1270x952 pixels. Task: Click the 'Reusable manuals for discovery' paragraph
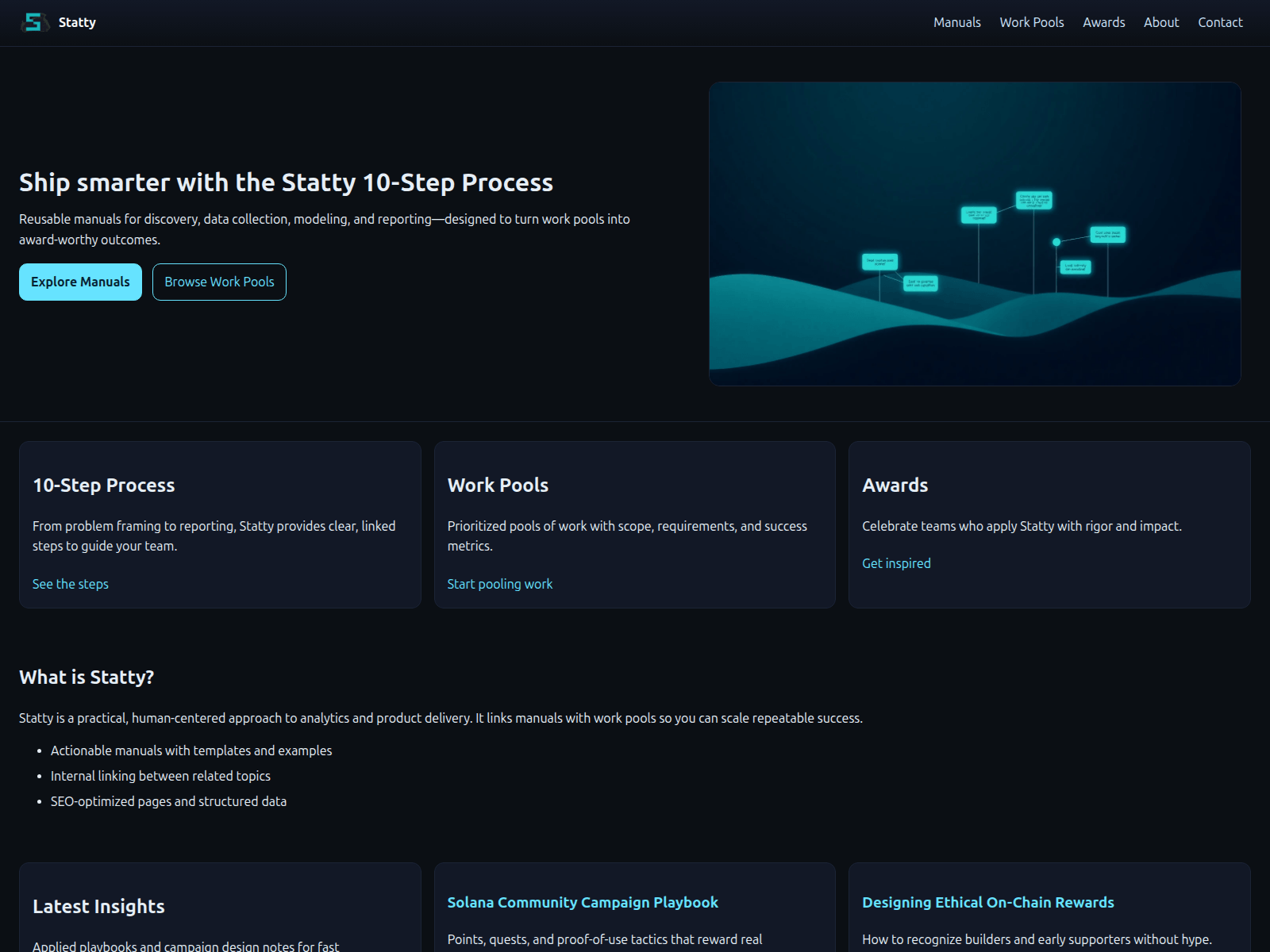coord(325,229)
